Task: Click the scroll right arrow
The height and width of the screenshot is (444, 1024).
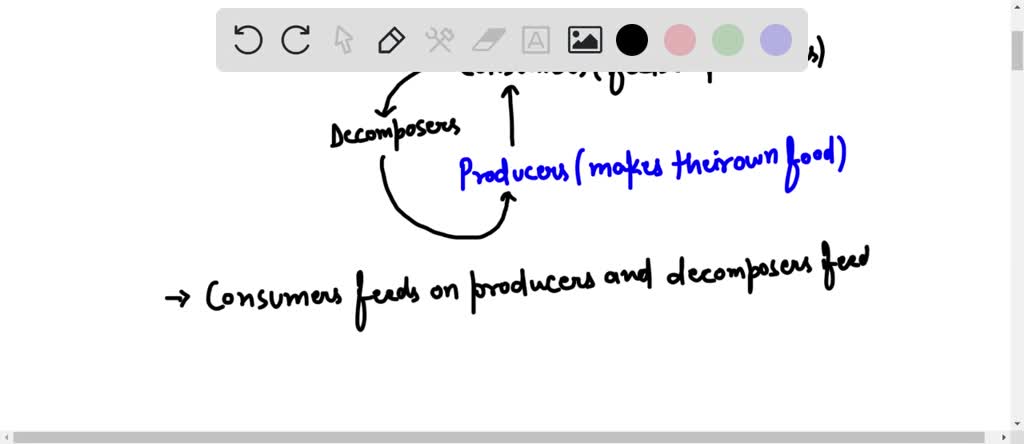Action: pyautogui.click(x=1006, y=437)
